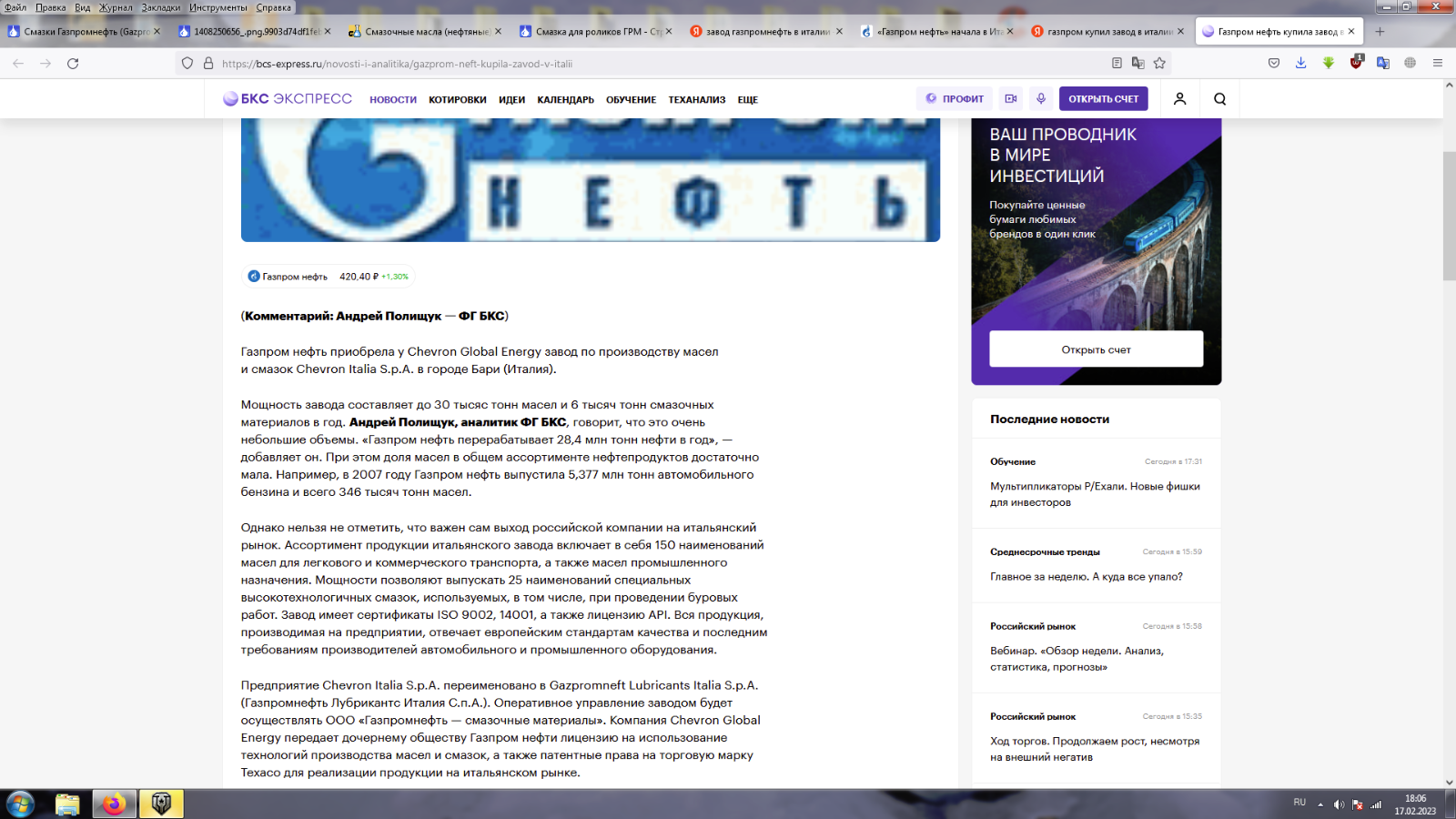This screenshot has width=1456, height=819.
Task: Open the Закладки menu
Action: coord(161,7)
